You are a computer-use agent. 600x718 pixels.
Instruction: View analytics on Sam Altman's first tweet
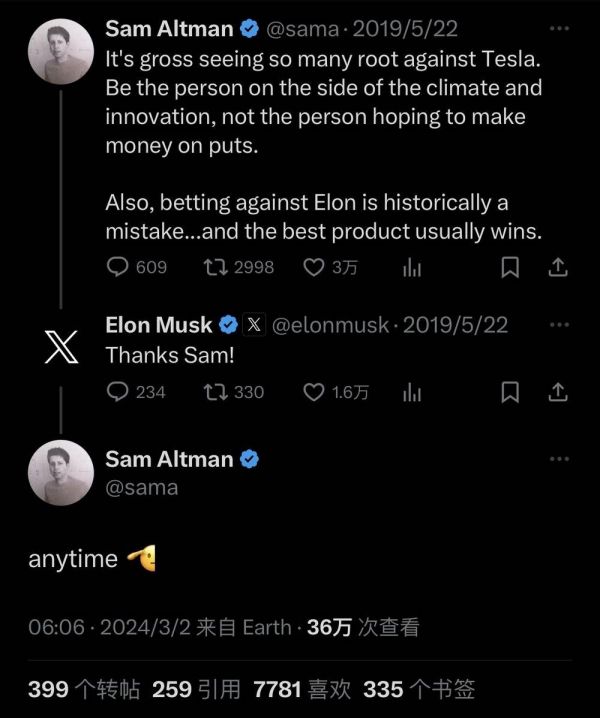pos(411,267)
